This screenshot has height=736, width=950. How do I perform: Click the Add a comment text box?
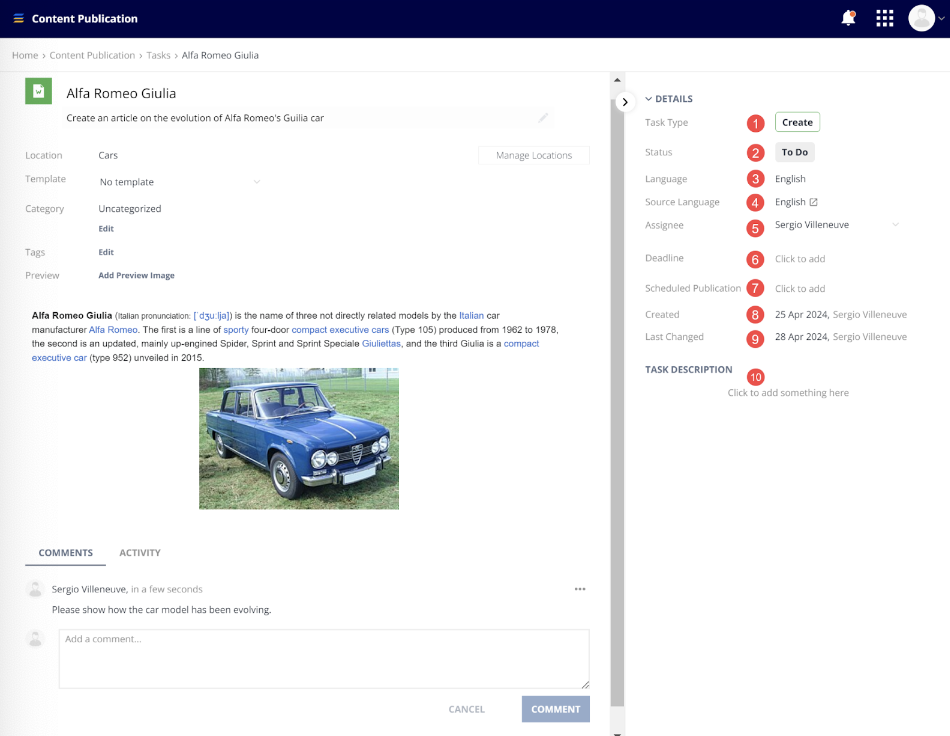coord(324,658)
